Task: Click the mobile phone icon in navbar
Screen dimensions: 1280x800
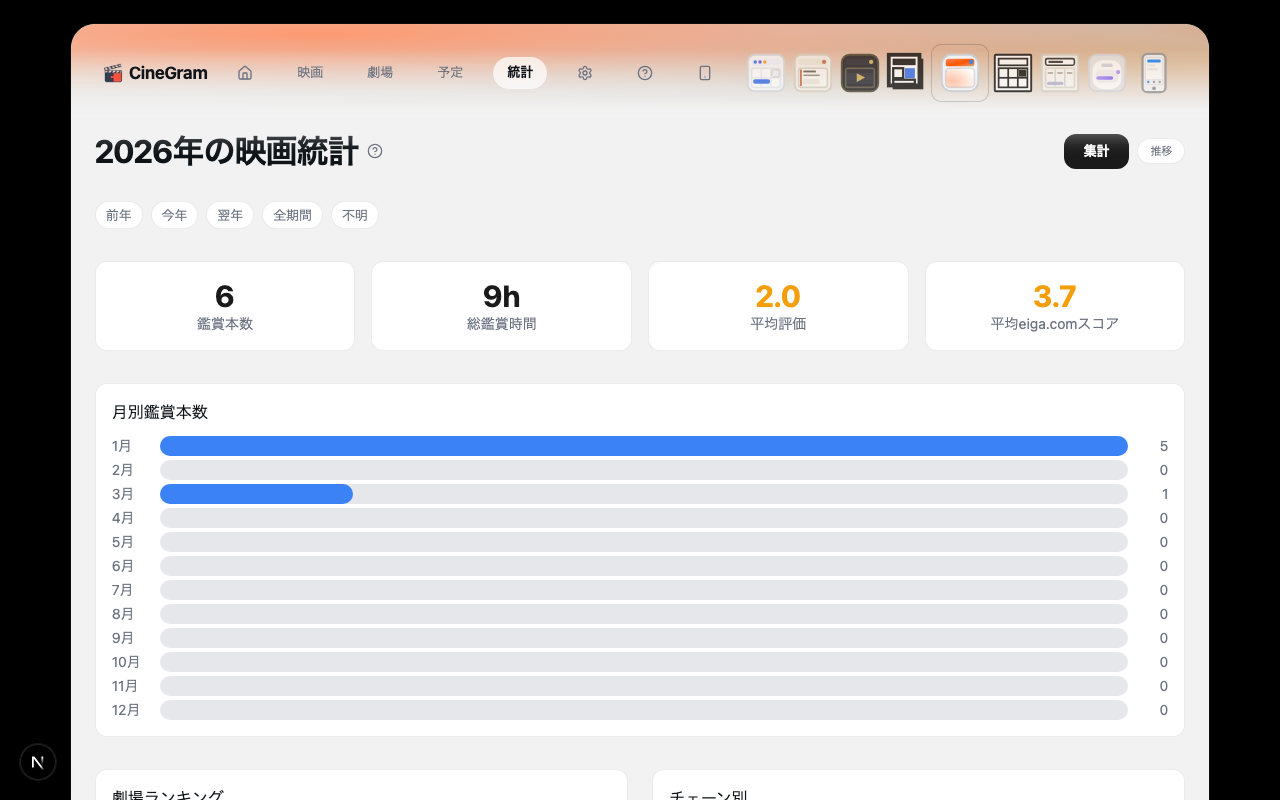Action: (x=705, y=72)
